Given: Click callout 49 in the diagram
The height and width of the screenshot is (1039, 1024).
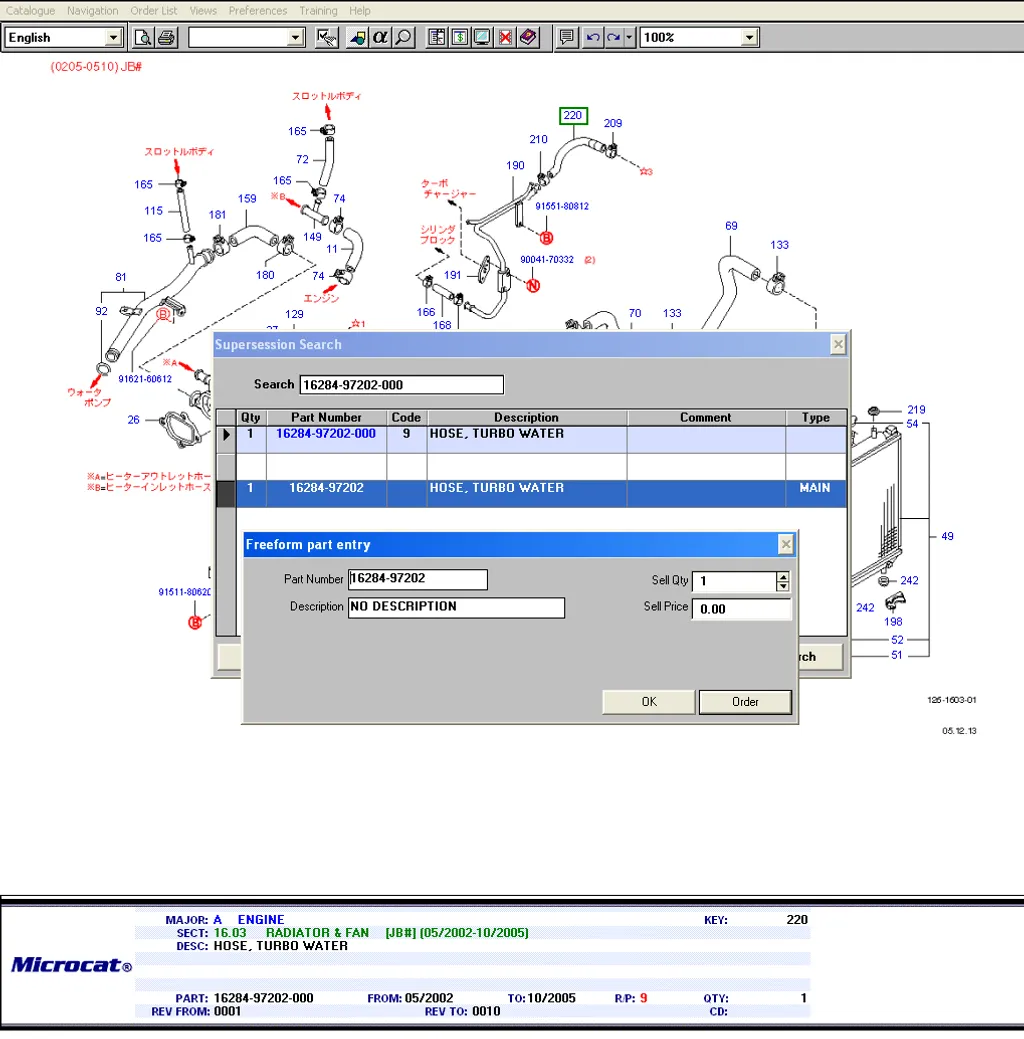Looking at the screenshot, I should [x=947, y=536].
